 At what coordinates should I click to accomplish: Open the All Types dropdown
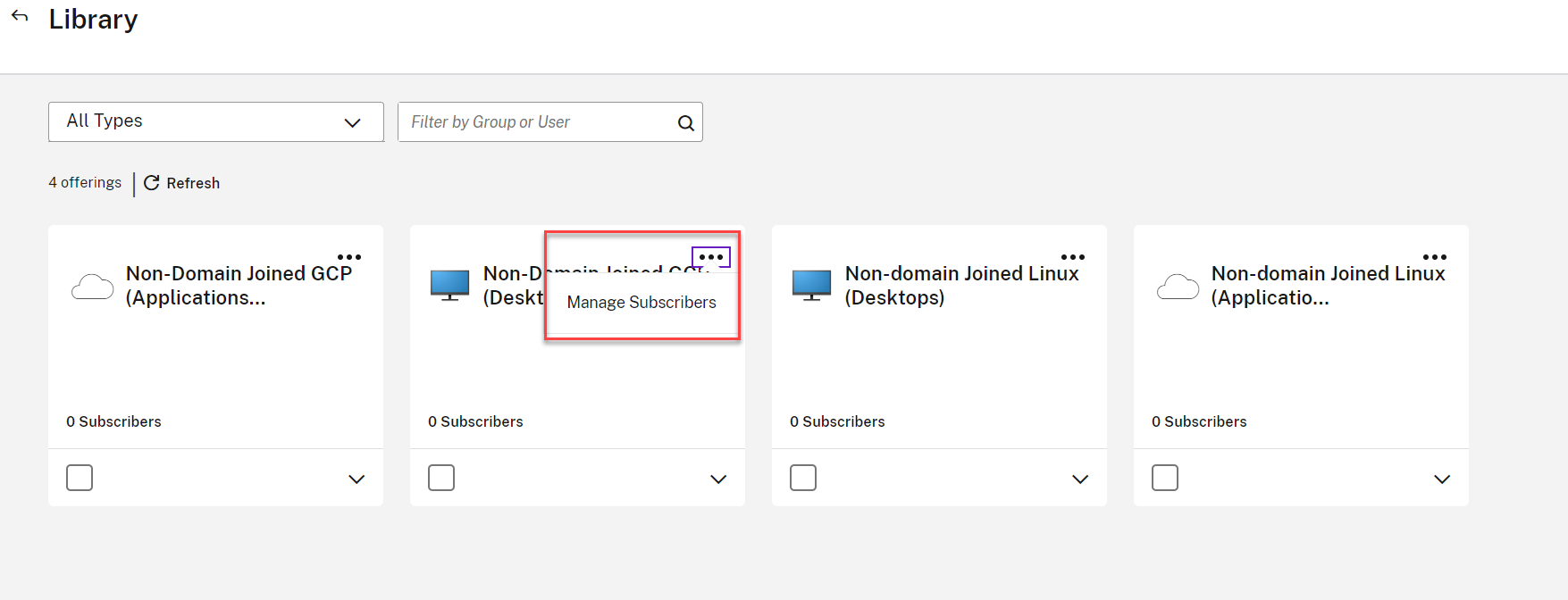(x=215, y=121)
